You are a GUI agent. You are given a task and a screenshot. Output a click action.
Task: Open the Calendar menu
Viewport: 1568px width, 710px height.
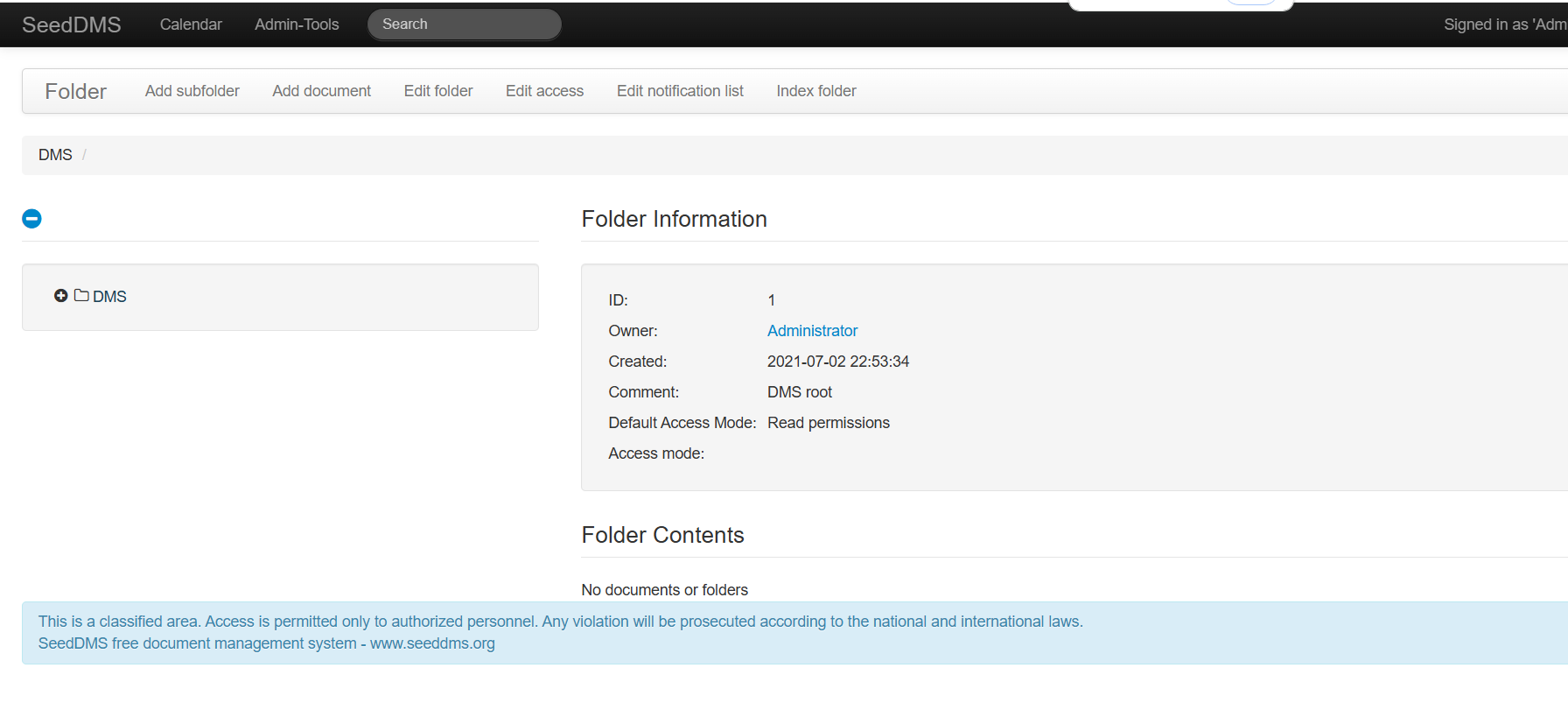pyautogui.click(x=191, y=25)
